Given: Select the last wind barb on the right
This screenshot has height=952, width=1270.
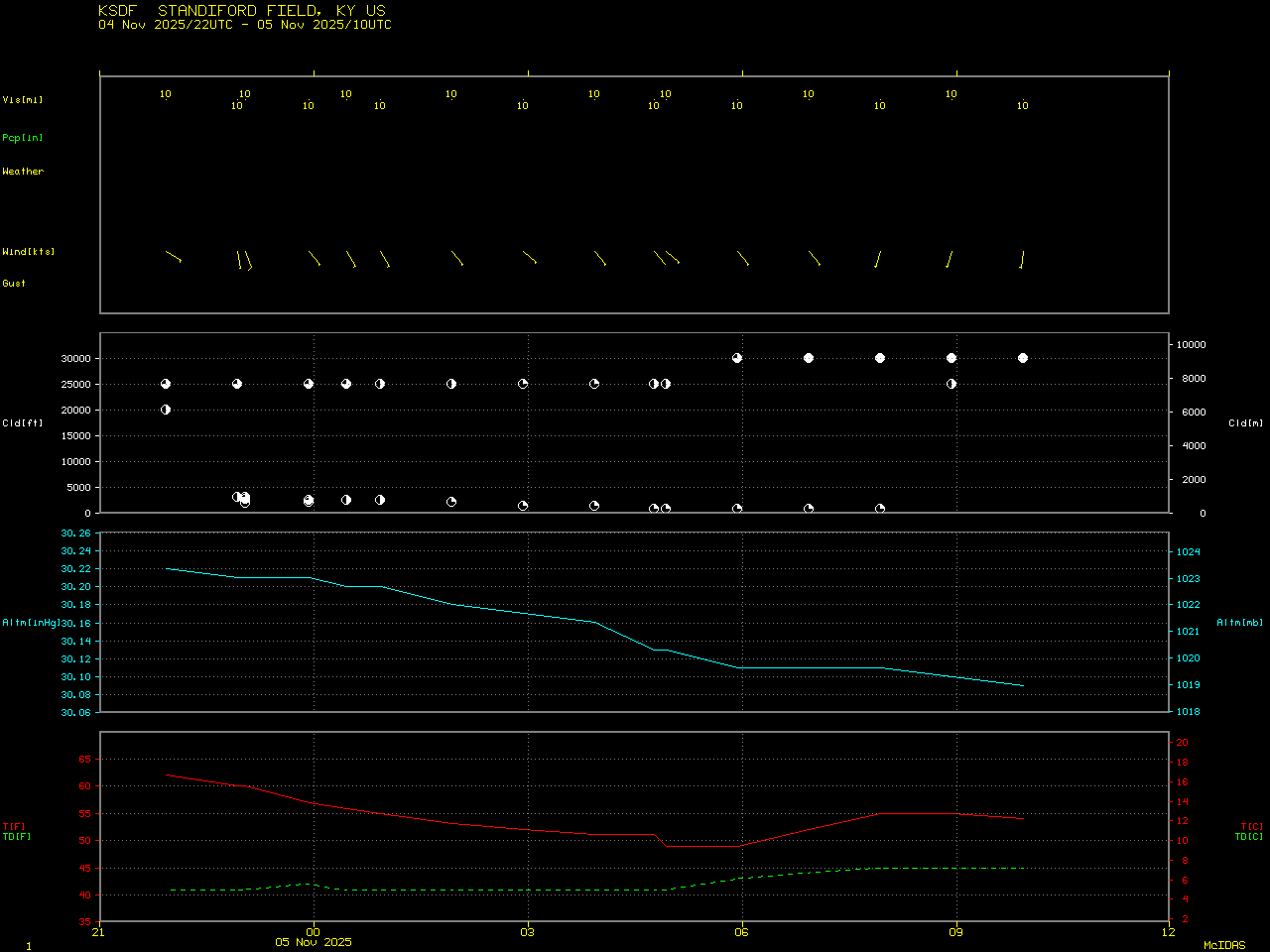Looking at the screenshot, I should click(x=1022, y=260).
